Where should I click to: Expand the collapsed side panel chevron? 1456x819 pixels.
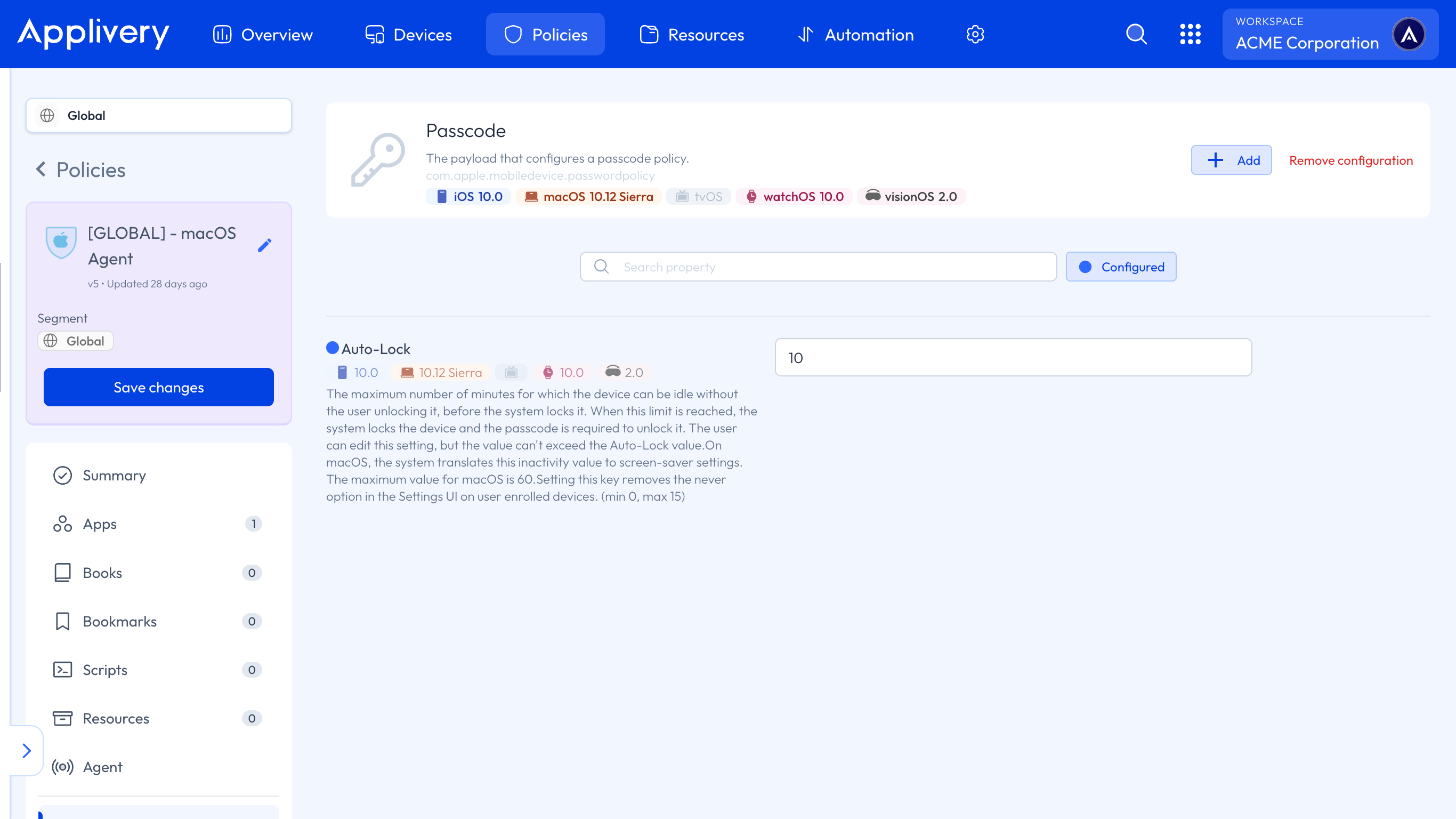[27, 751]
